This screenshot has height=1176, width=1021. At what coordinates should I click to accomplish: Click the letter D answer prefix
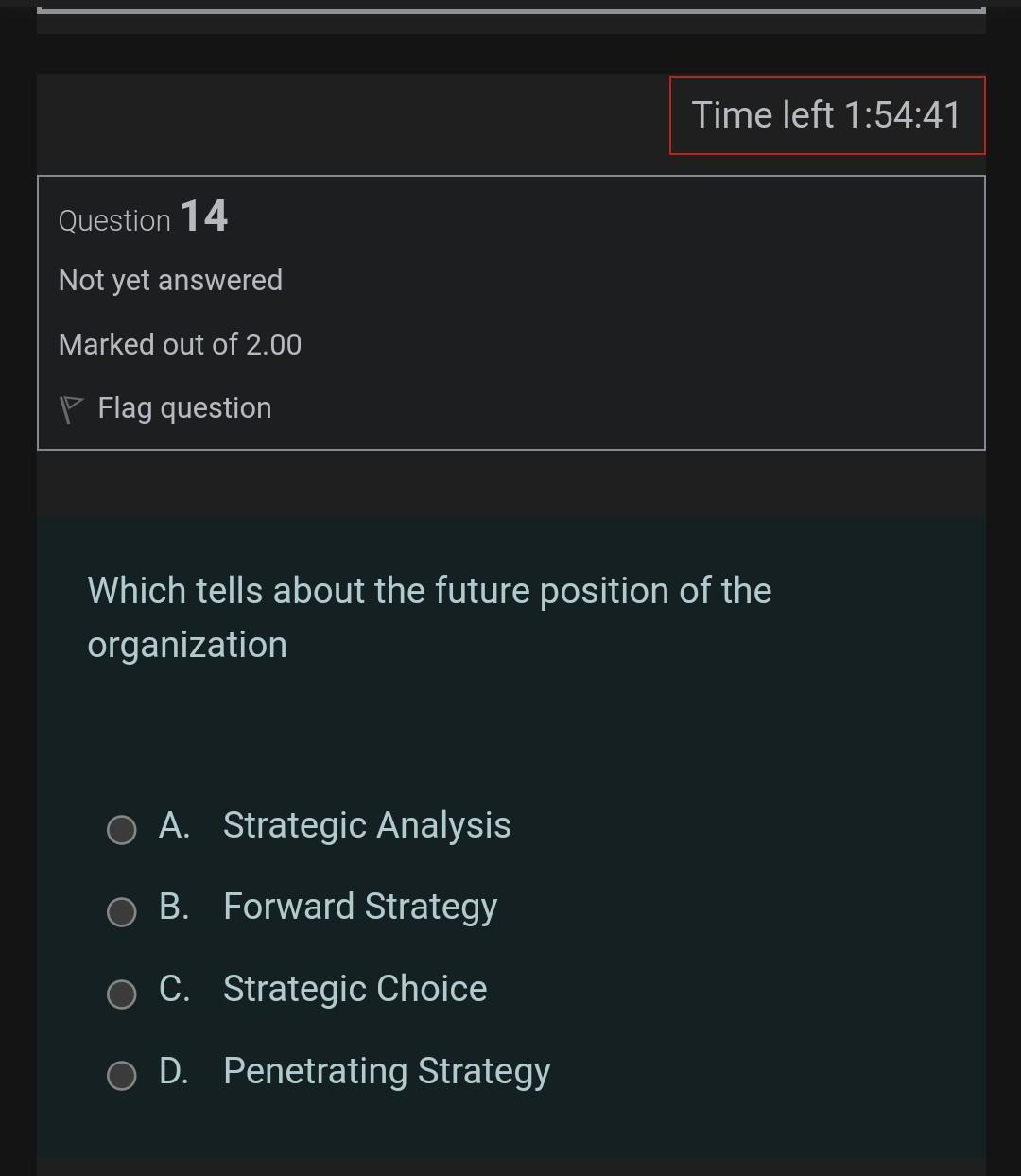[x=176, y=1071]
